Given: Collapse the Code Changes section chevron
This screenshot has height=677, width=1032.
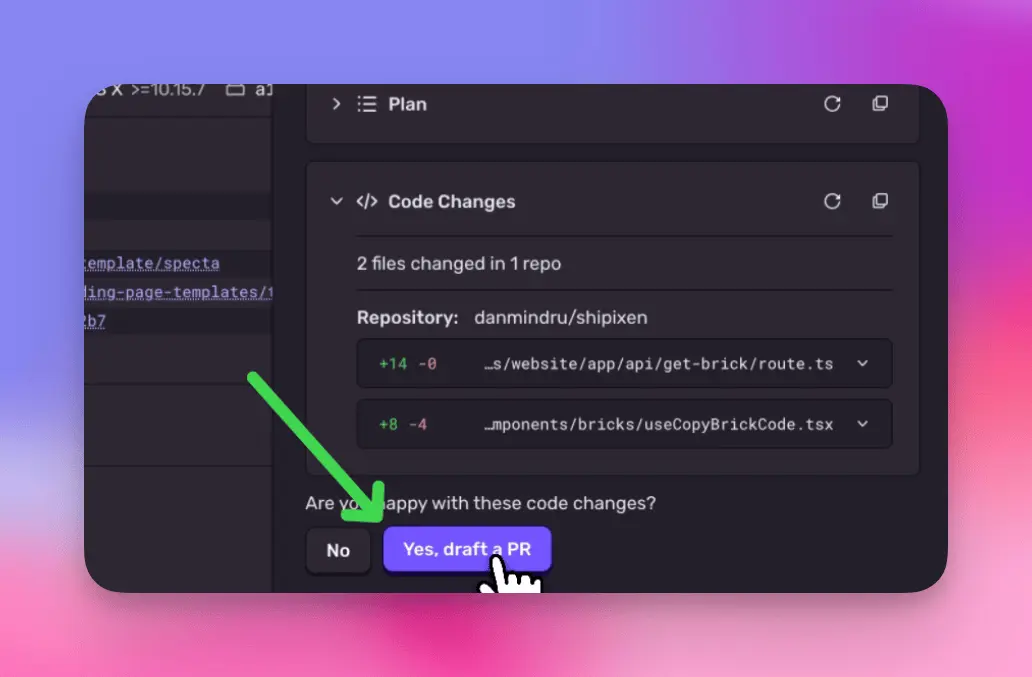Looking at the screenshot, I should pyautogui.click(x=336, y=201).
